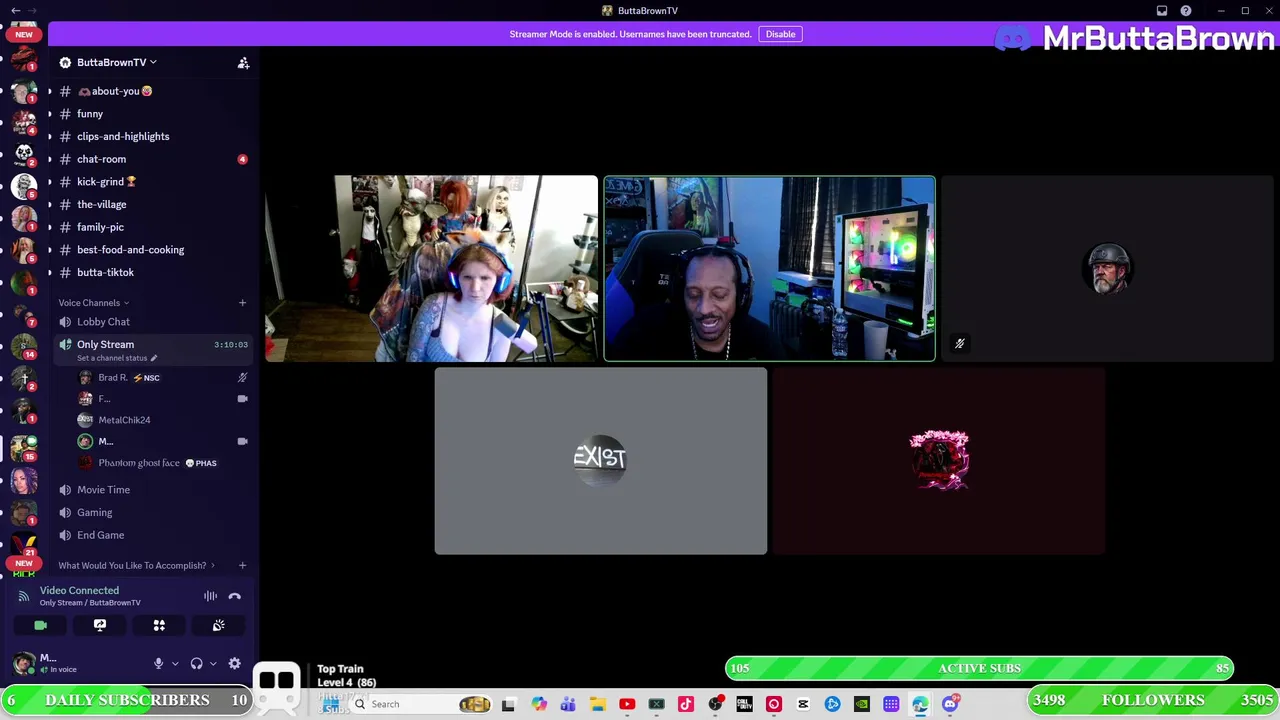
Task: Open noise suppression settings icon
Action: click(x=210, y=596)
